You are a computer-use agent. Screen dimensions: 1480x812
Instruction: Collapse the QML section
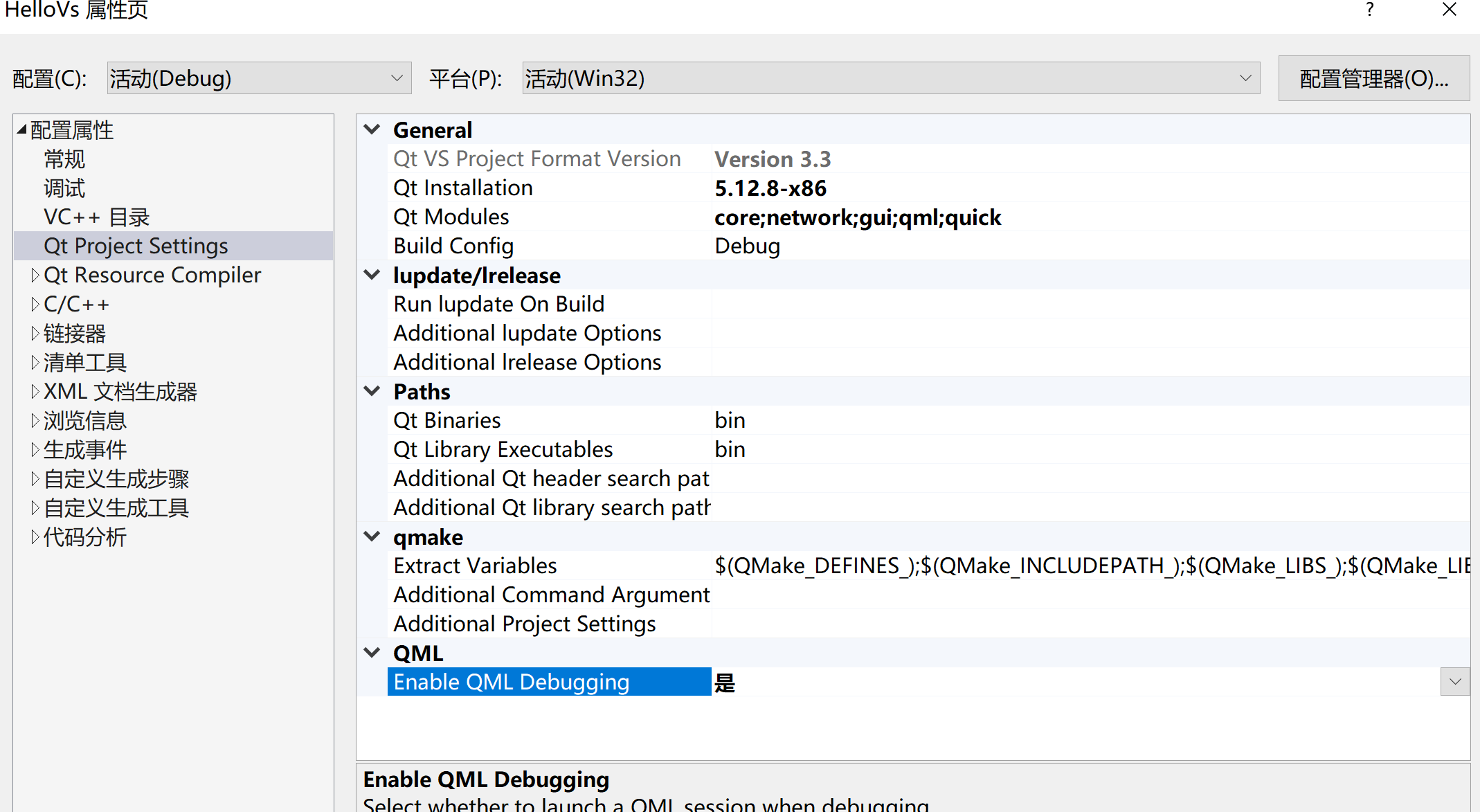pos(372,651)
